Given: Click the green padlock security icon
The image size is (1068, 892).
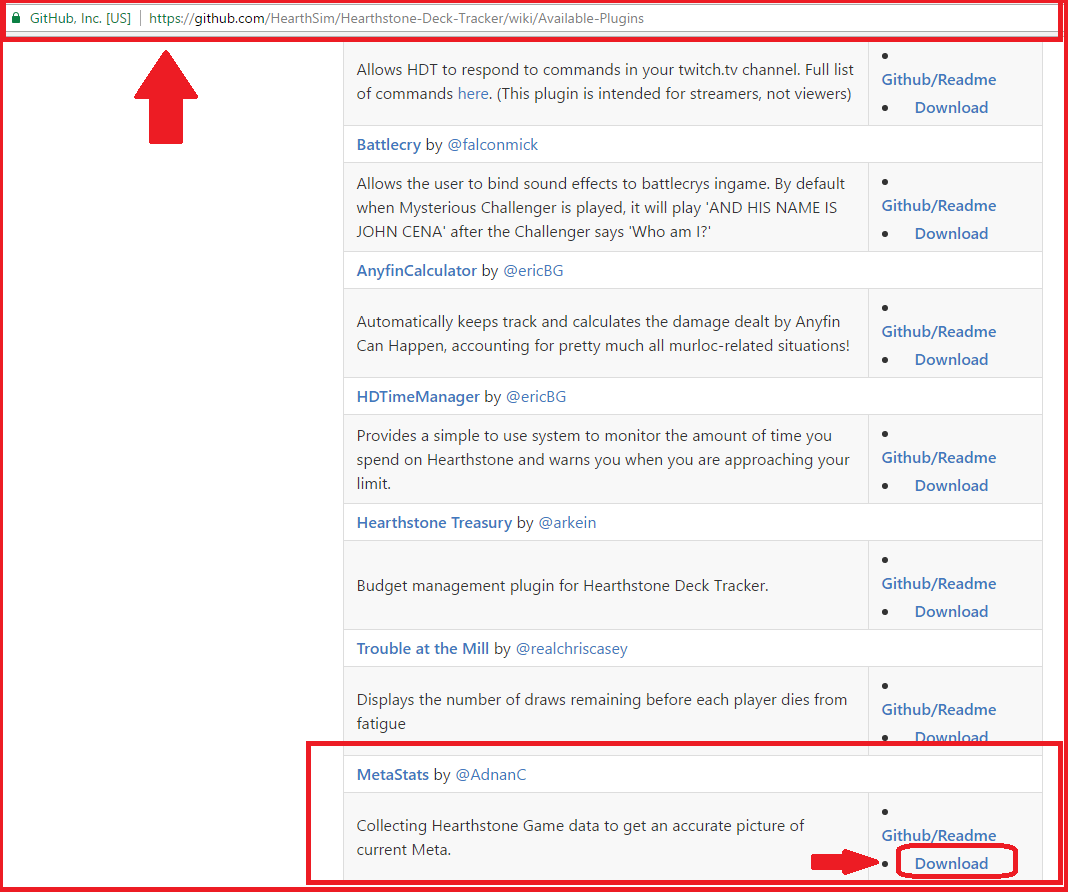Looking at the screenshot, I should 16,18.
